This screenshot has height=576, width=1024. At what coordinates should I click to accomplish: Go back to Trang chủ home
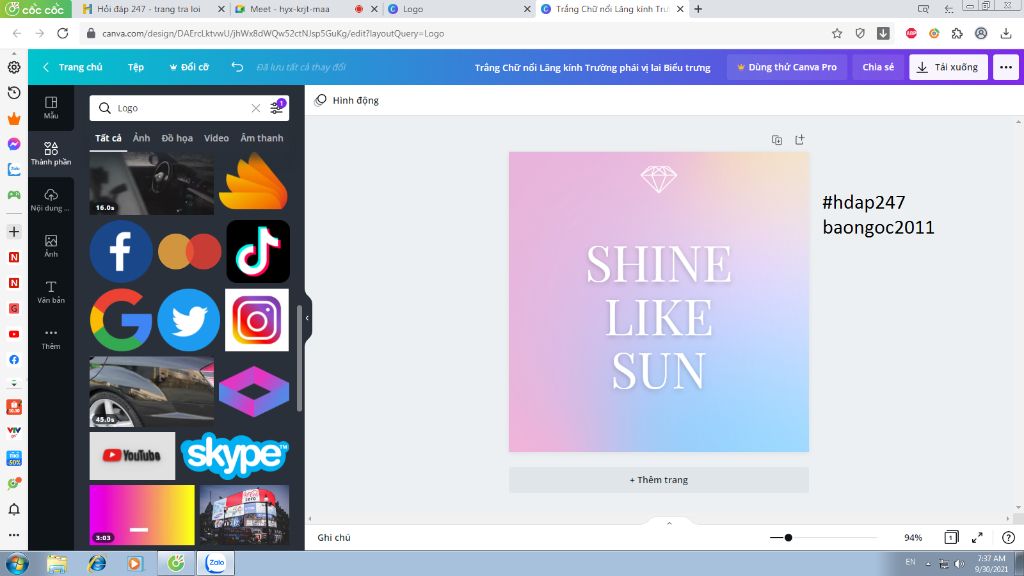(72, 67)
